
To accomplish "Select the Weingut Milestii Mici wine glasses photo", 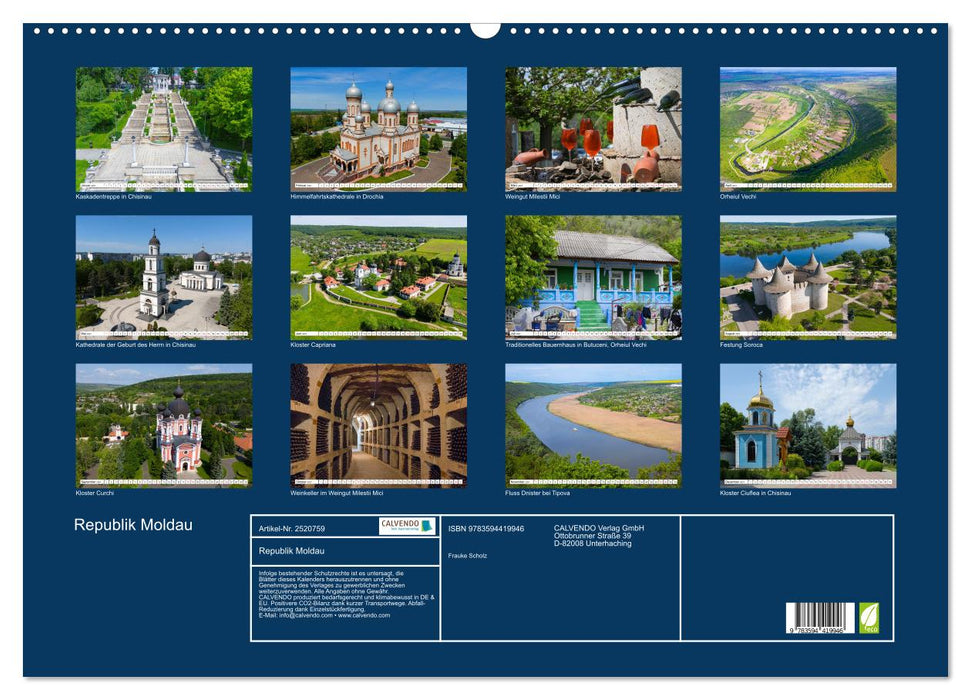I will click(593, 129).
